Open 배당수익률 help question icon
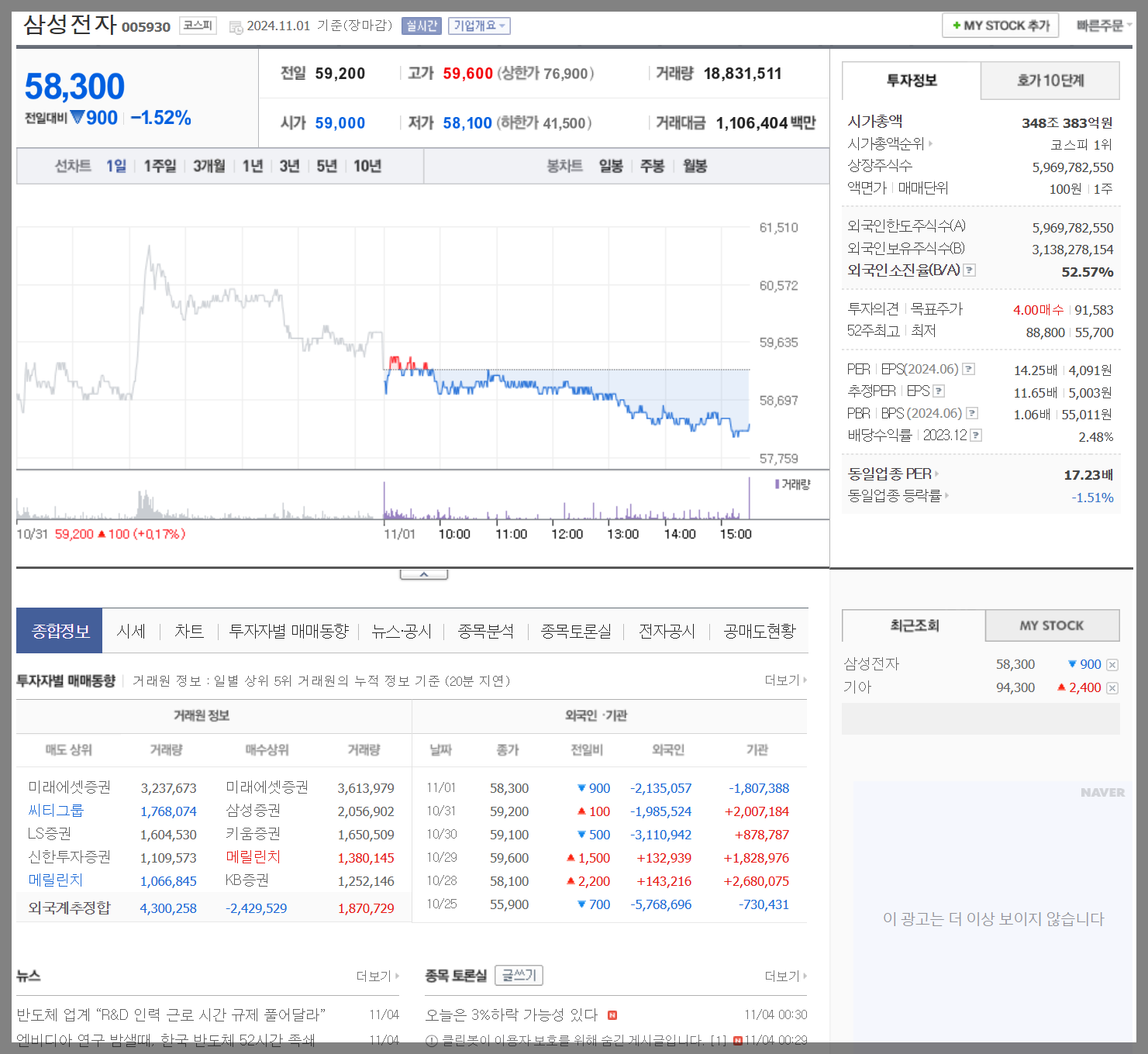The height and width of the screenshot is (1054, 1148). 976,436
